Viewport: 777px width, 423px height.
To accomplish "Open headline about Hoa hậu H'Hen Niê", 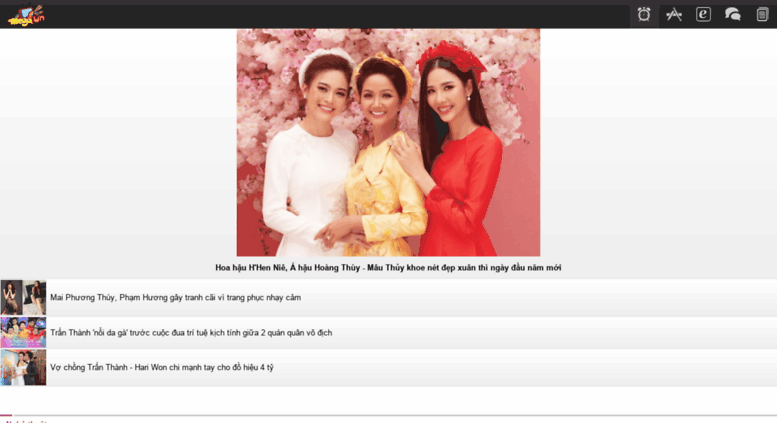I will point(388,267).
